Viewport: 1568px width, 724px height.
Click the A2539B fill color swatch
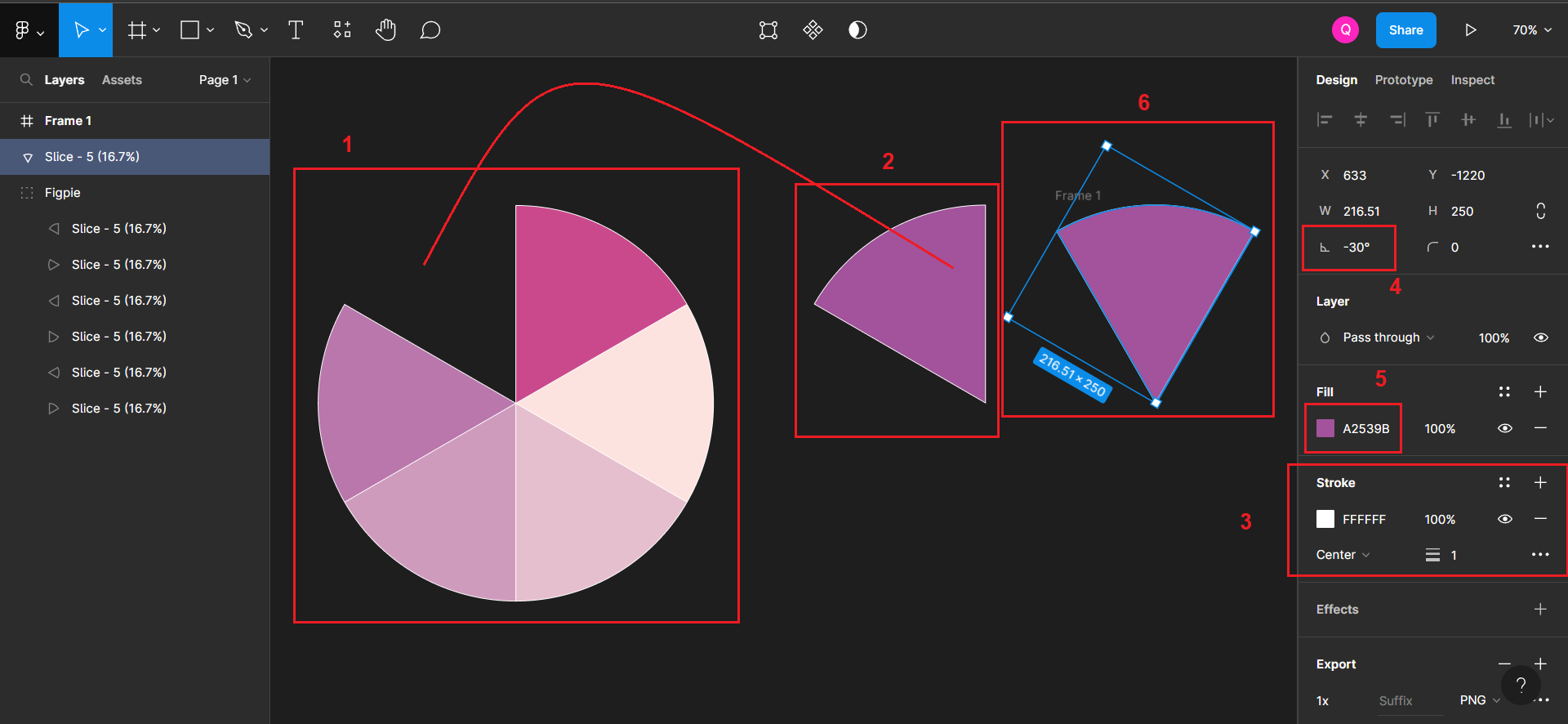(x=1325, y=428)
